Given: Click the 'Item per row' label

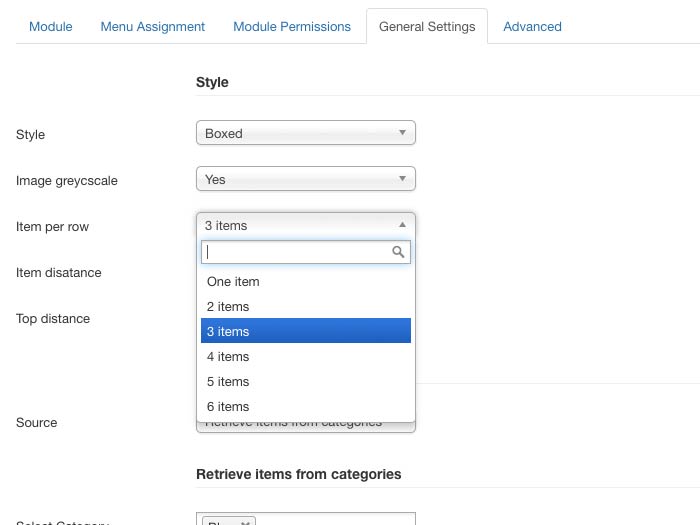Looking at the screenshot, I should coord(52,227).
